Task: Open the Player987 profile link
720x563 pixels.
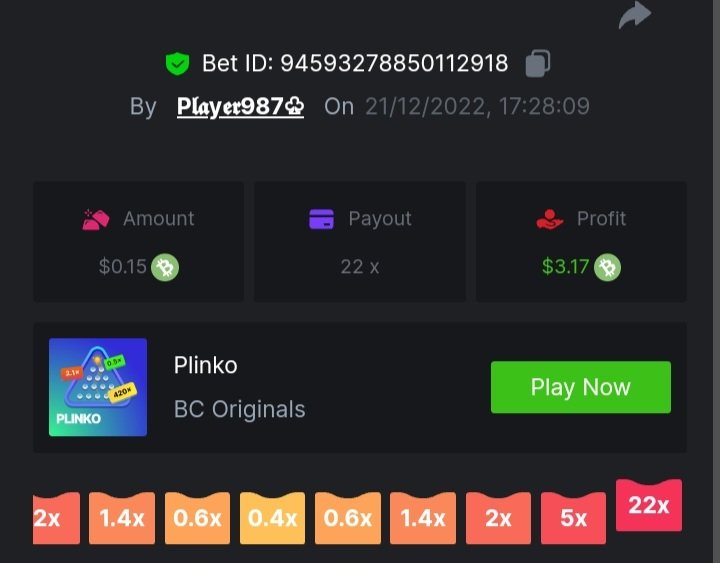Action: pos(240,107)
